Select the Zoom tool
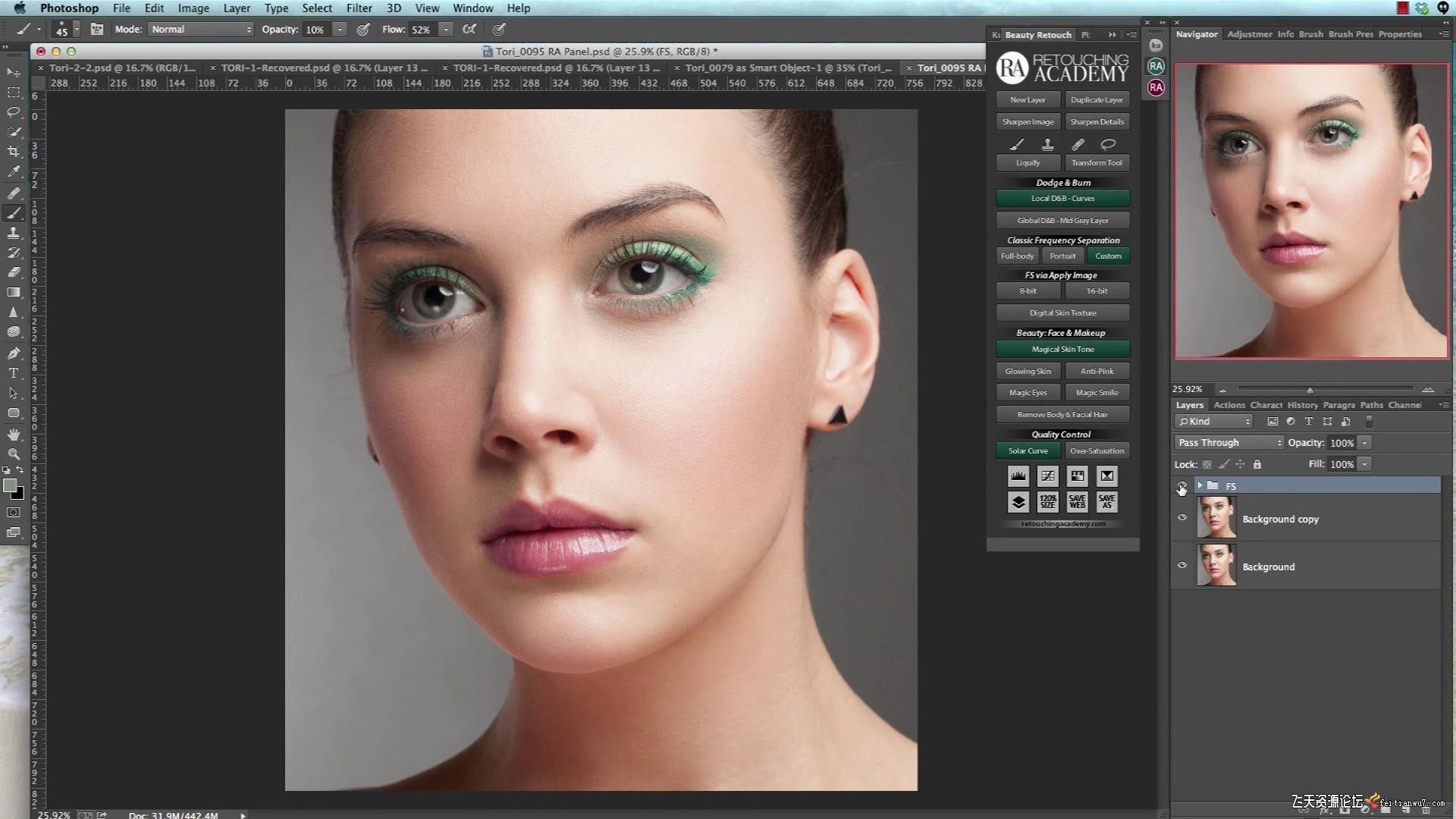 point(14,453)
